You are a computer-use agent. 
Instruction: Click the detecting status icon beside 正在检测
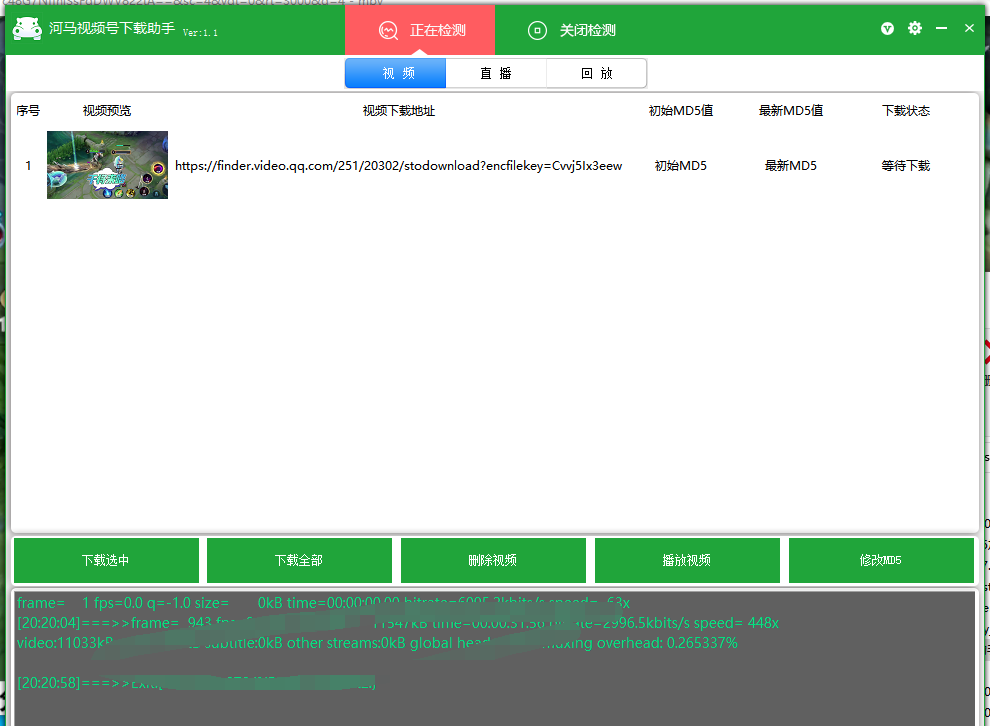click(x=389, y=30)
